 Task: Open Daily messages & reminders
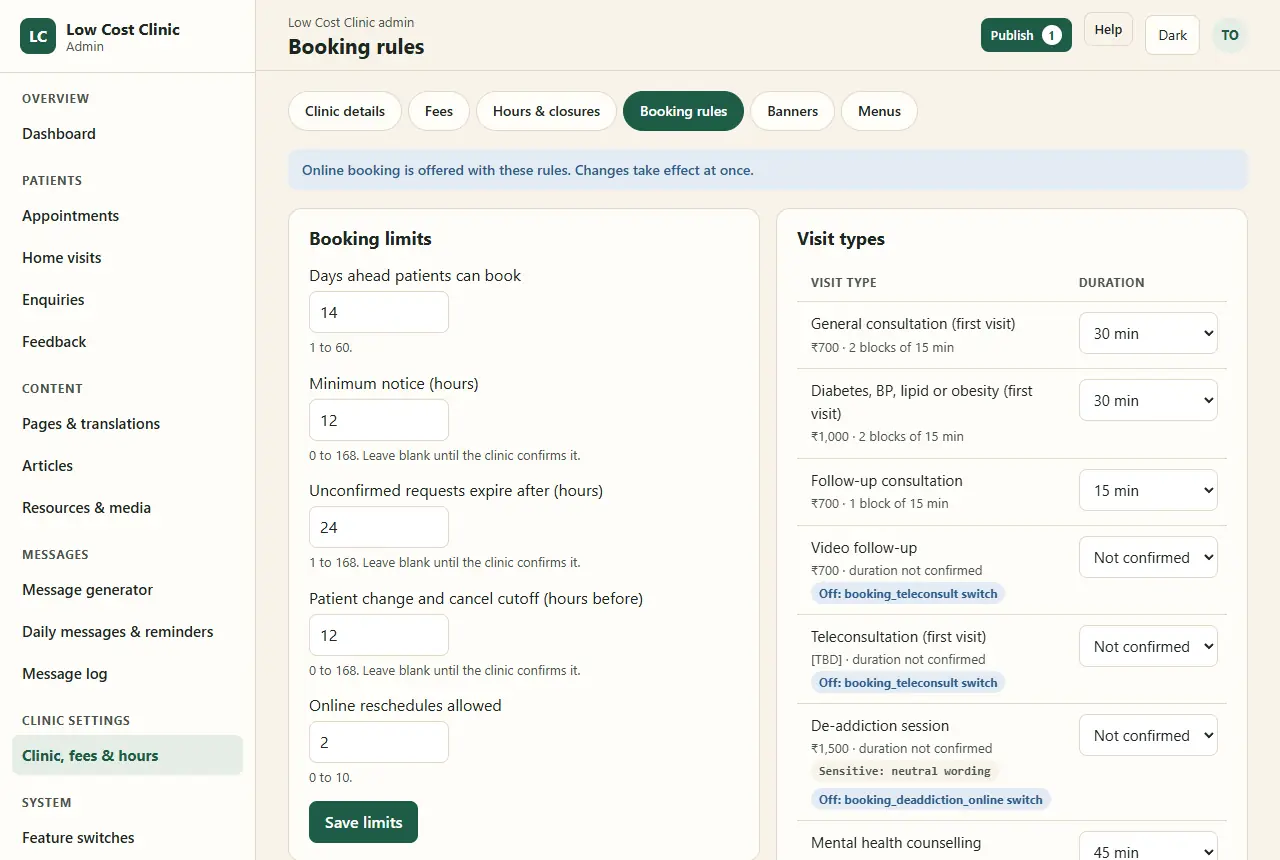[x=127, y=632]
